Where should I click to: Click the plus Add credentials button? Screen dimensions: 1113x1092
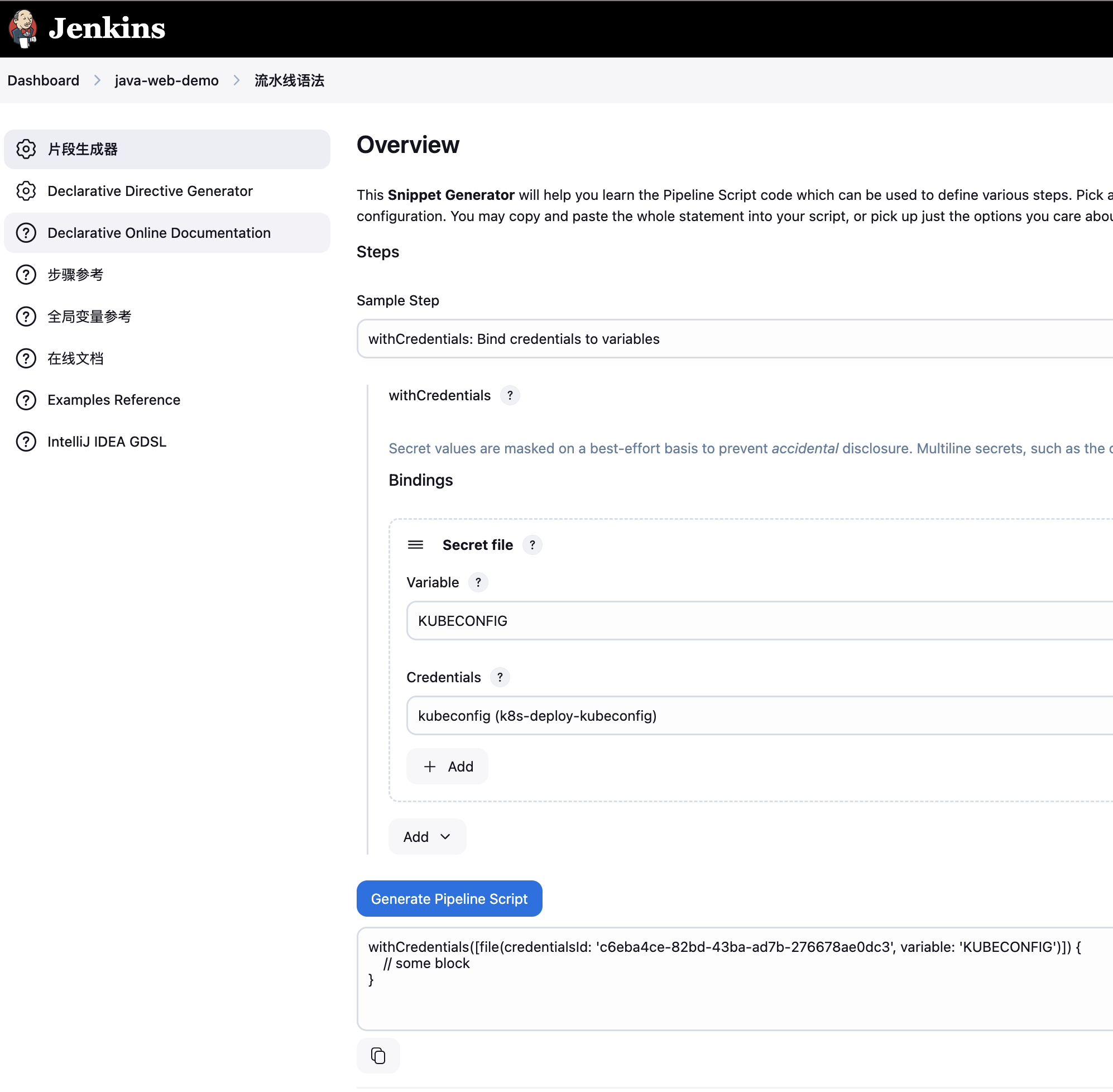[447, 766]
